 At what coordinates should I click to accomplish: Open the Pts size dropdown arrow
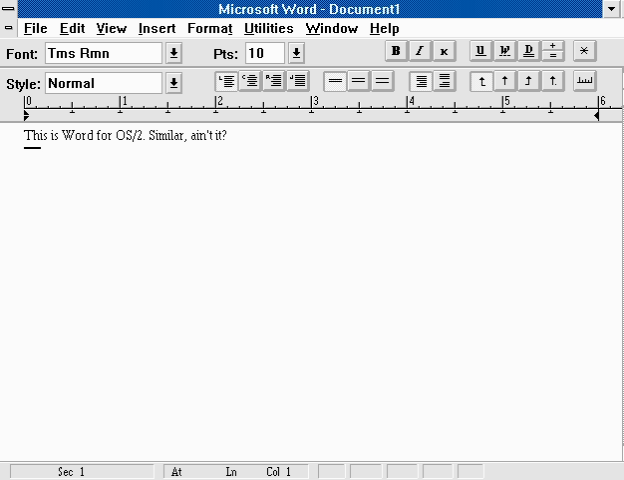[x=296, y=53]
